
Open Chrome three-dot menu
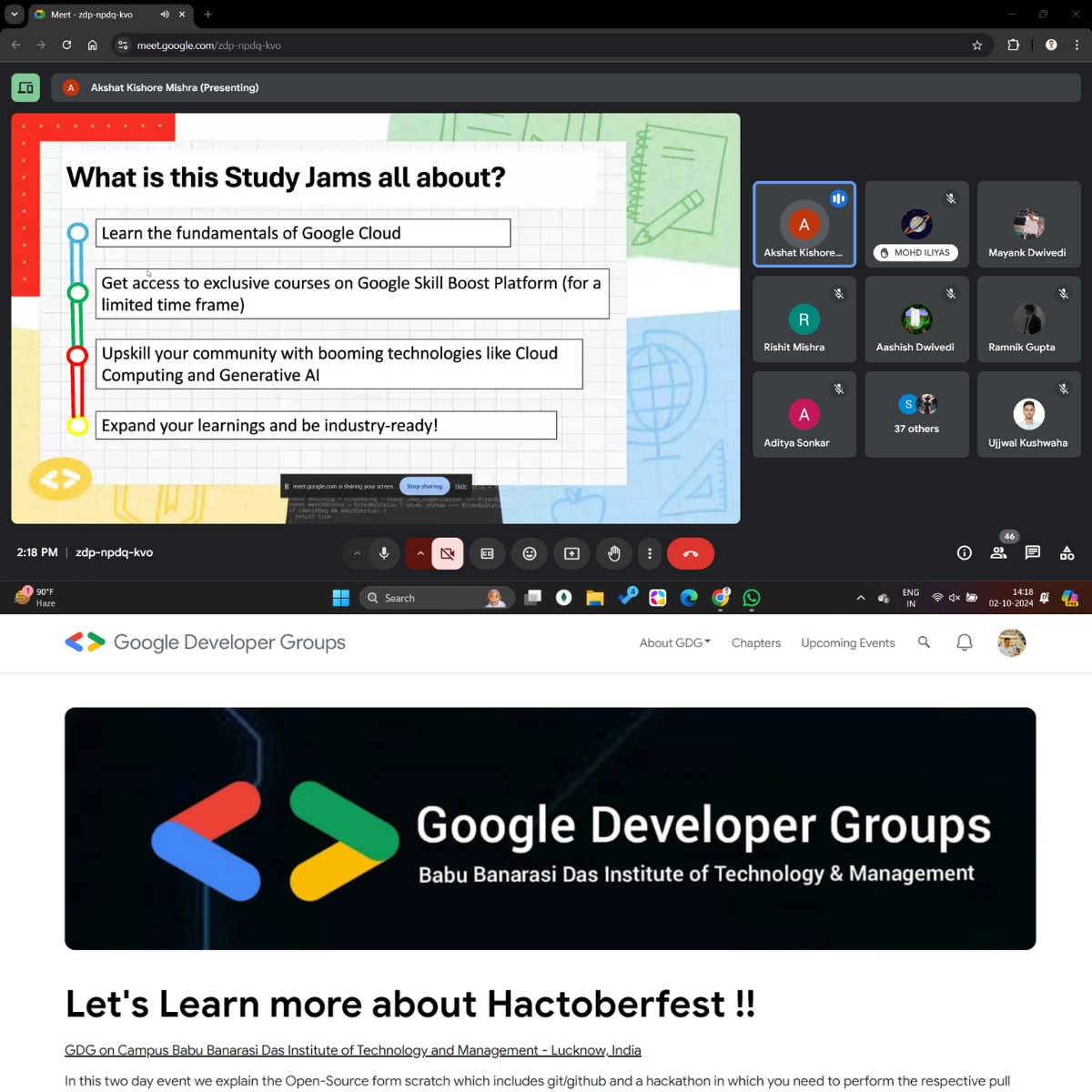click(1077, 45)
